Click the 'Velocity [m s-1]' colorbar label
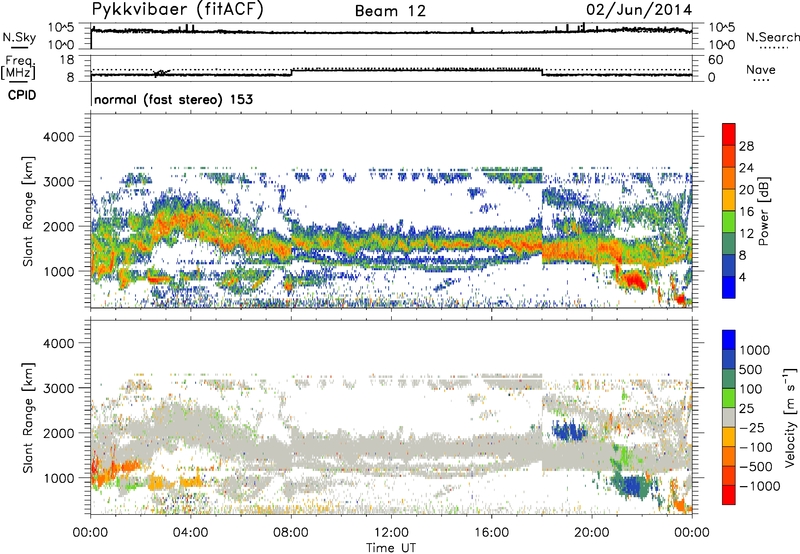 pyautogui.click(x=789, y=417)
